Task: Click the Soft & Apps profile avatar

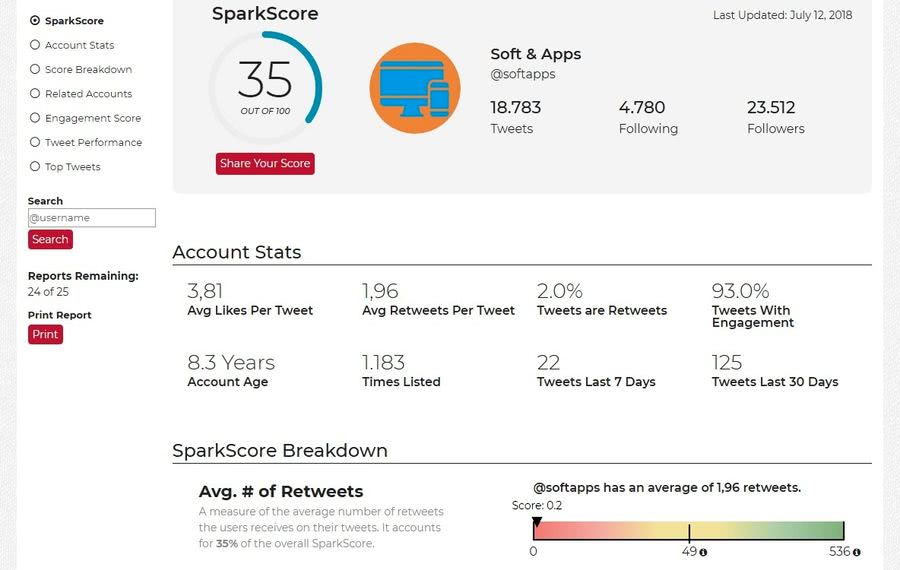Action: [x=415, y=88]
